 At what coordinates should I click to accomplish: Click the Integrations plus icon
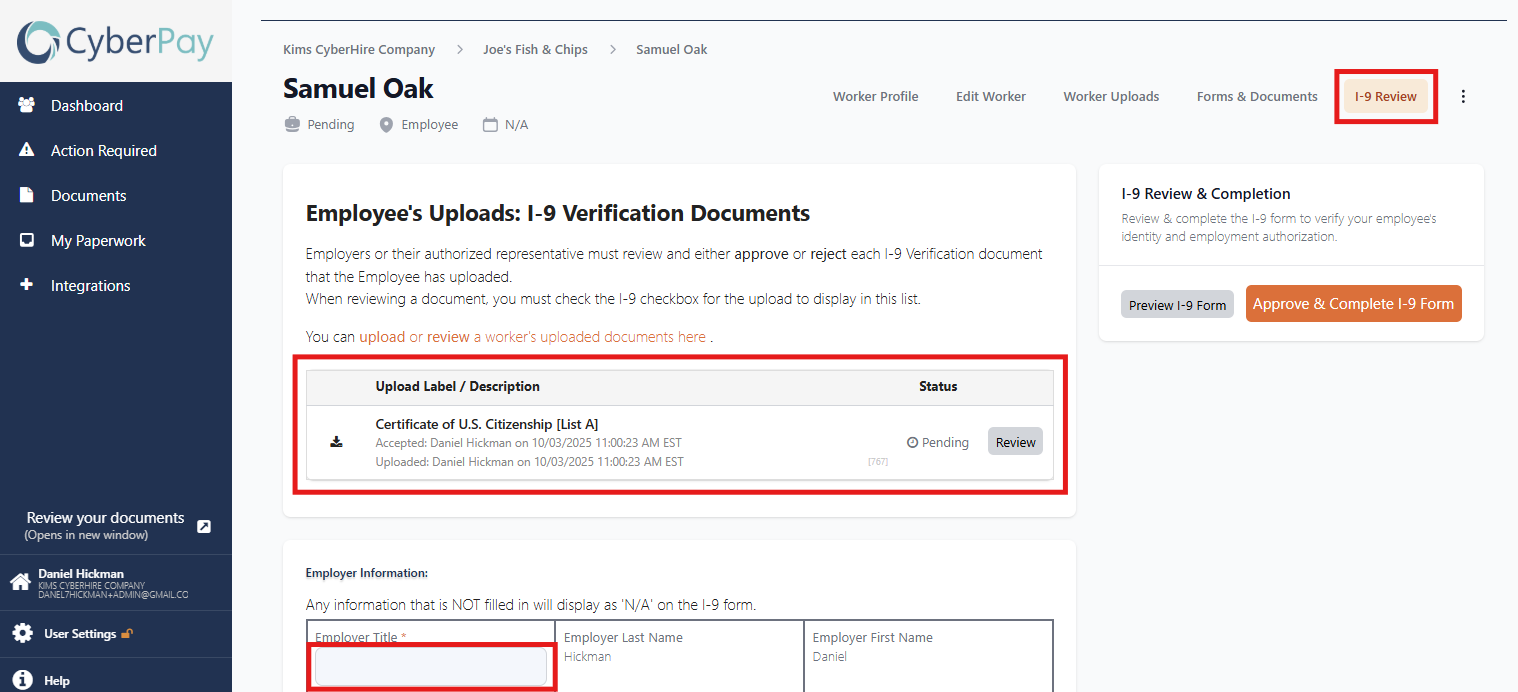pos(27,285)
